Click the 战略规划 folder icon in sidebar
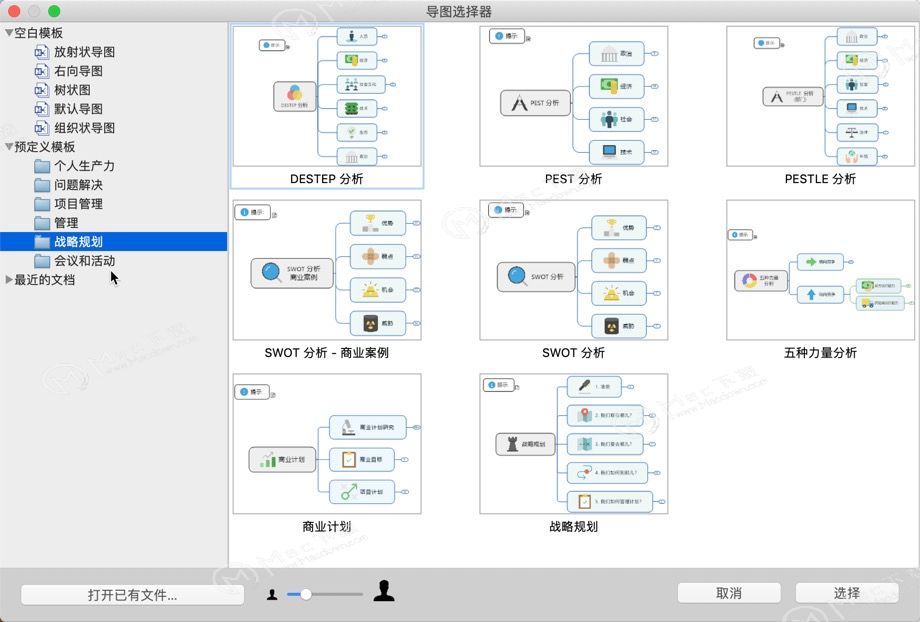Screen dimensions: 920x622 click(x=42, y=242)
